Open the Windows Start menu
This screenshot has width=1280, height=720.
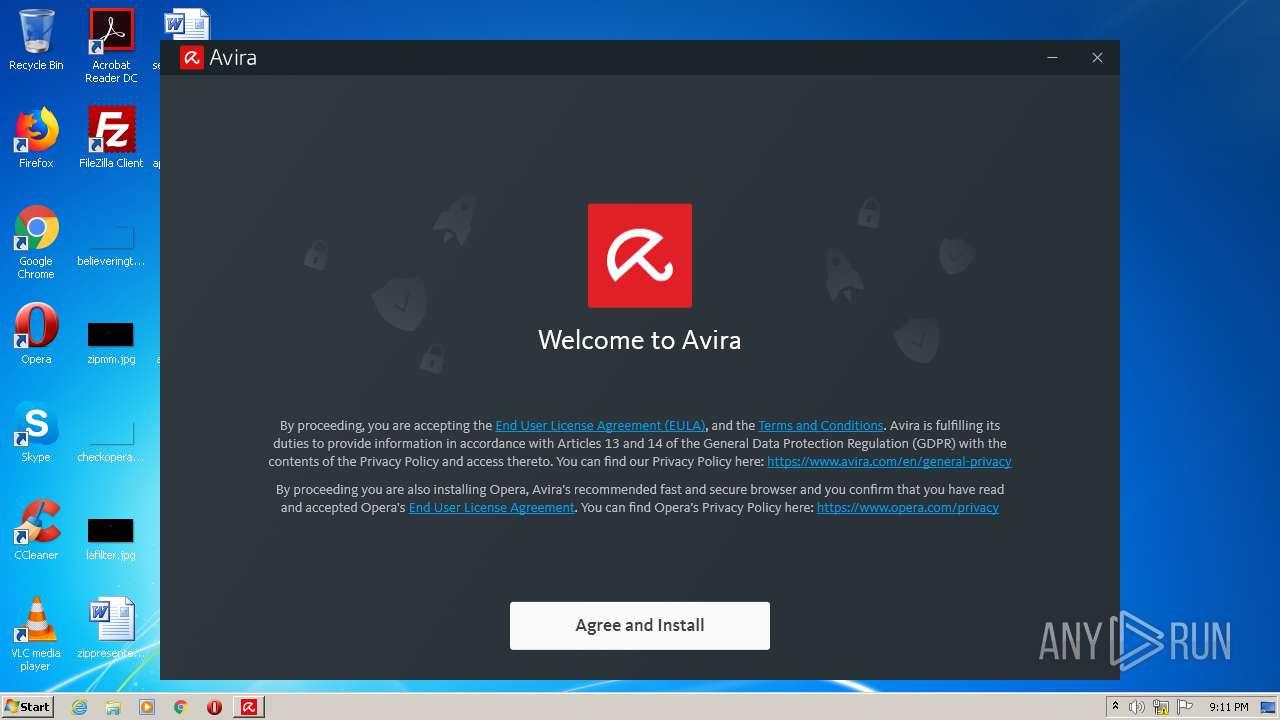tap(27, 707)
